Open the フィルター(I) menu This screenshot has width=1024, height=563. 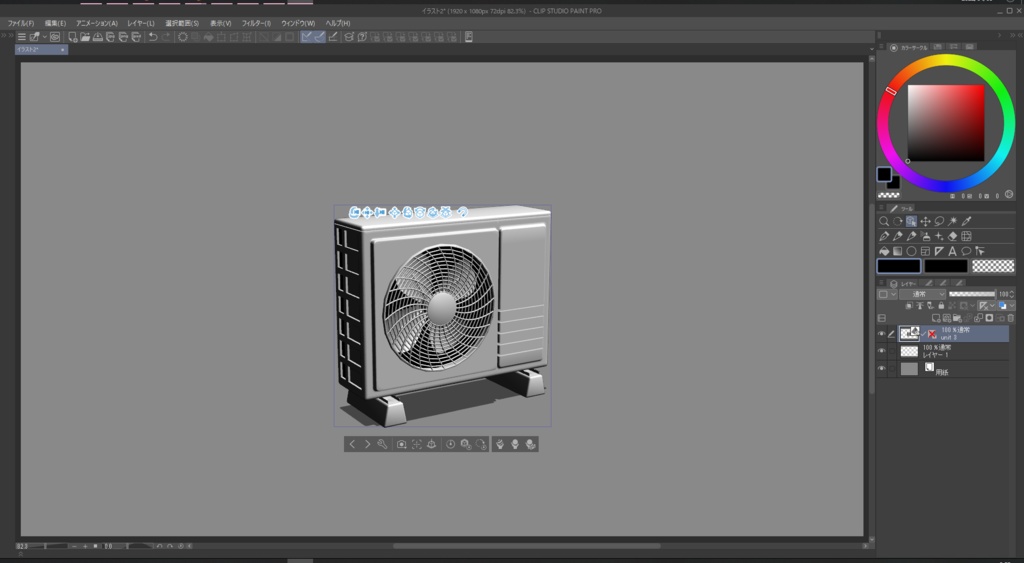tap(256, 24)
